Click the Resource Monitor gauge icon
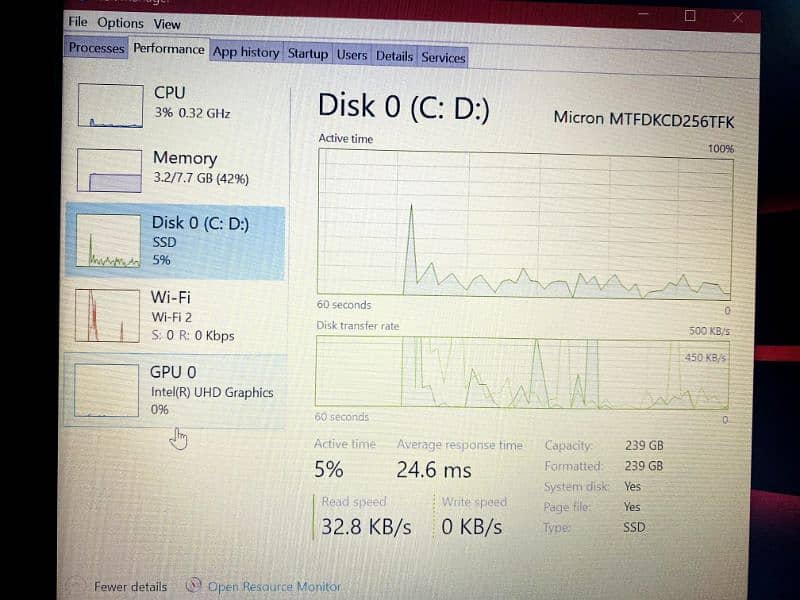 193,585
